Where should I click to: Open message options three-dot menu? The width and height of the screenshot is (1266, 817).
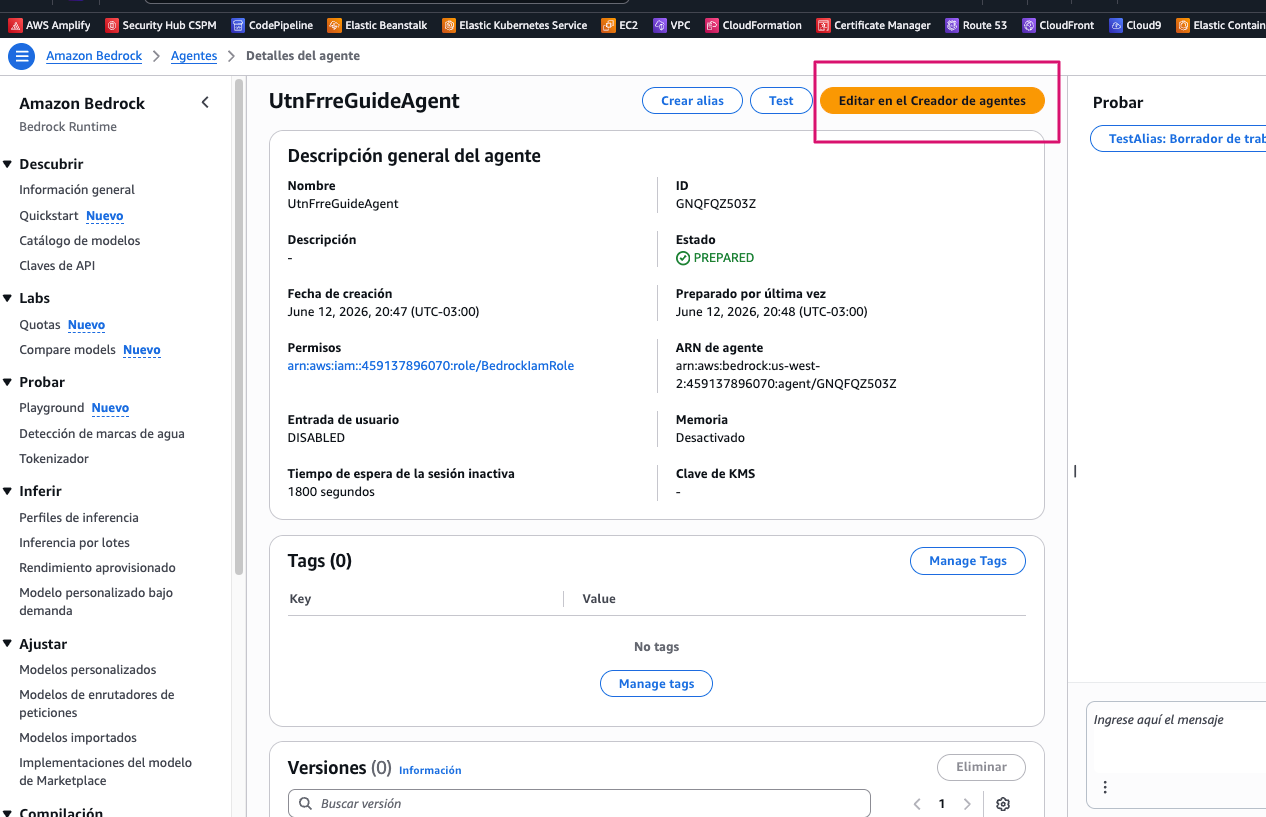pyautogui.click(x=1105, y=787)
